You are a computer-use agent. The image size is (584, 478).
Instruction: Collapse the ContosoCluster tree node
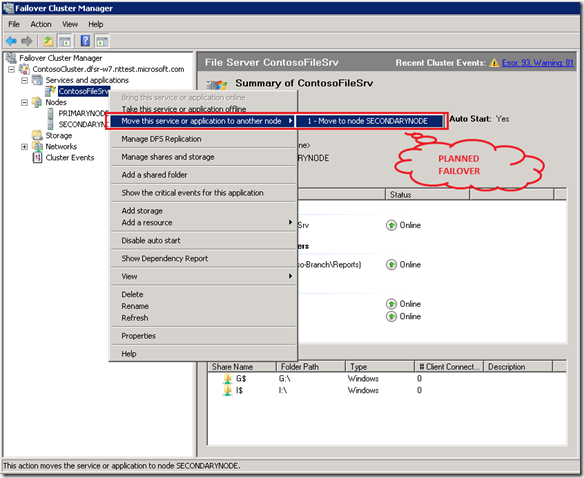(12, 69)
